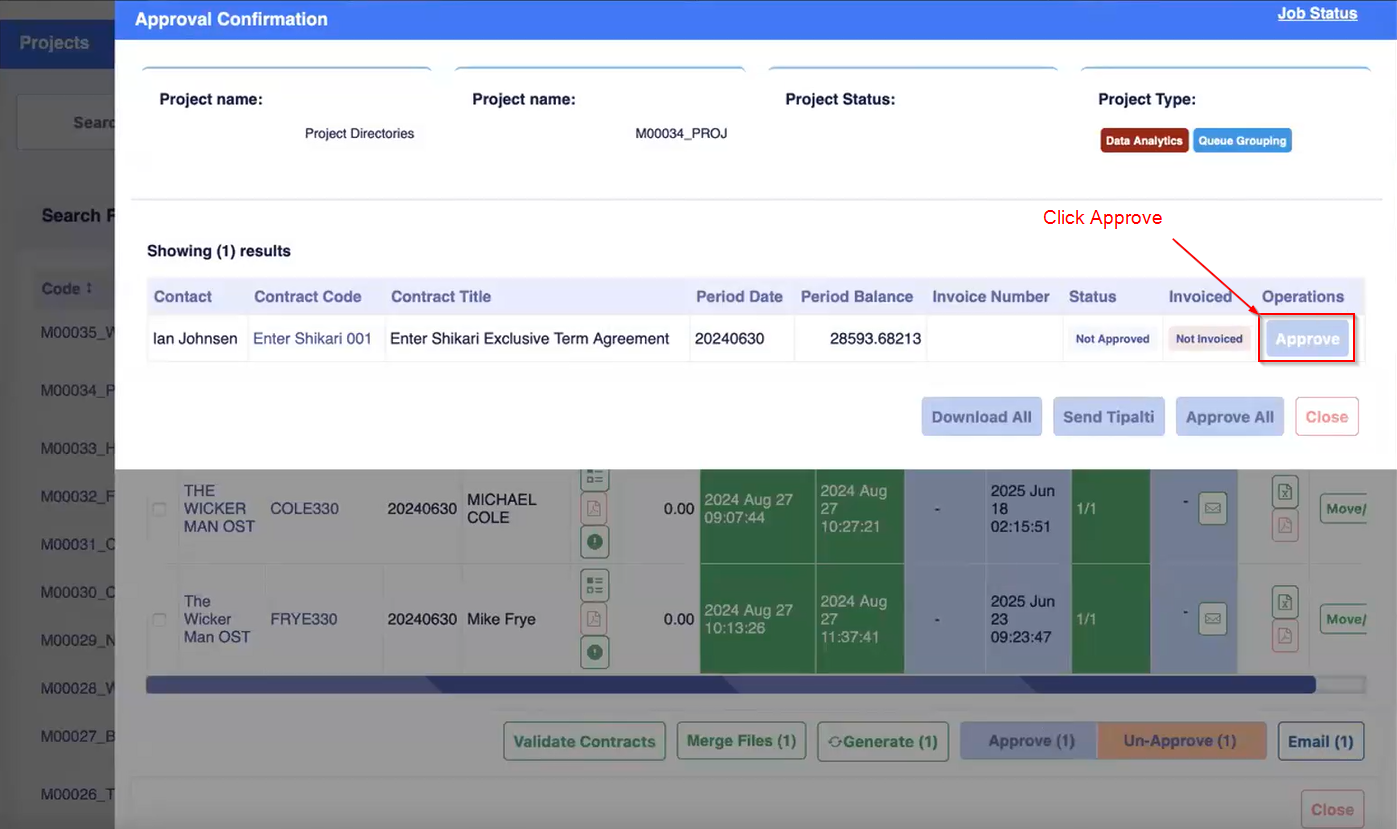1397x829 pixels.
Task: Open the Enter Shikari 001 contract link
Action: point(312,339)
